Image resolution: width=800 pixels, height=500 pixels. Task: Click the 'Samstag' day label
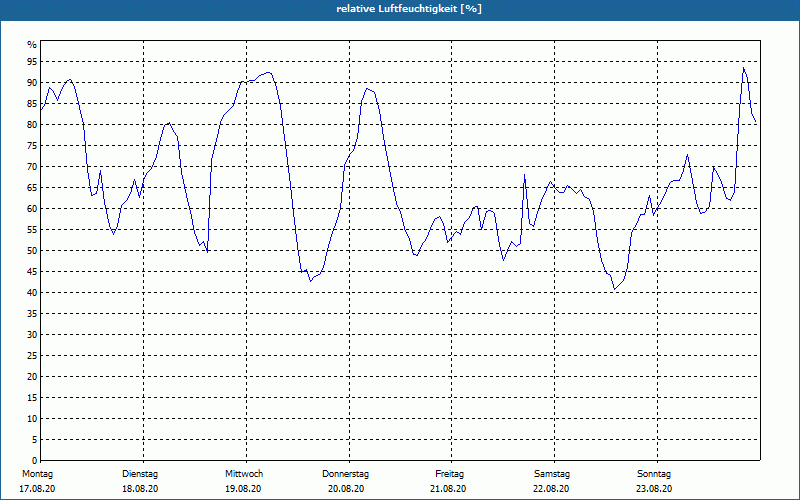pyautogui.click(x=552, y=474)
